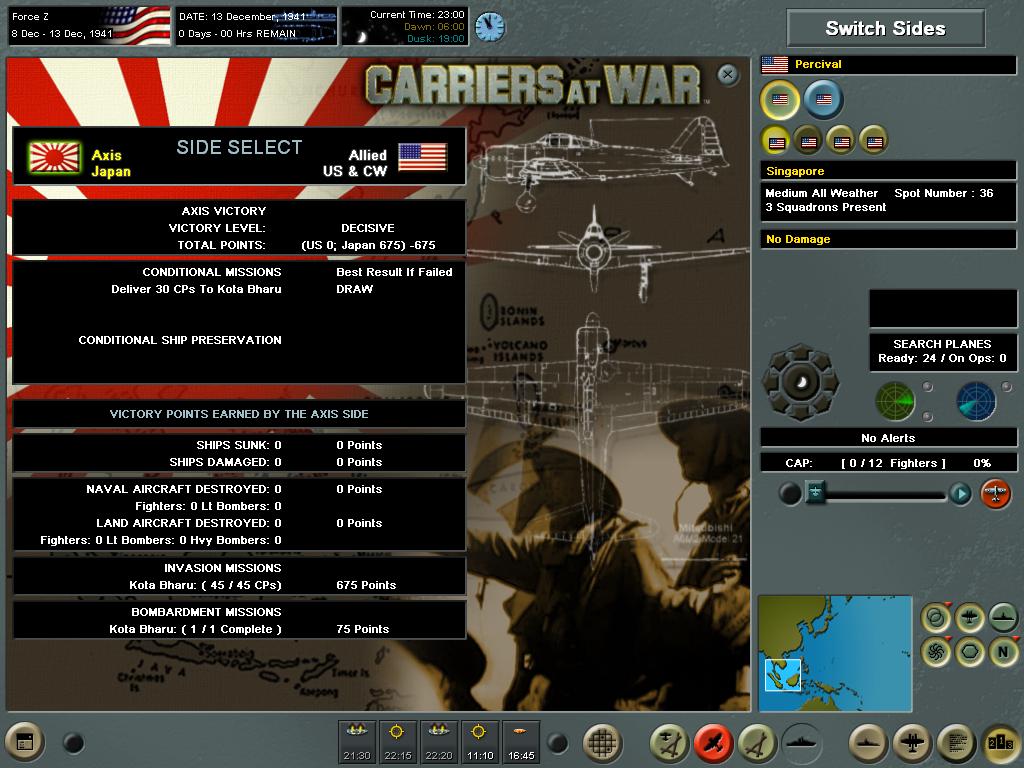Select the Percival US flag roundel
The image size is (1024, 768).
coord(780,101)
